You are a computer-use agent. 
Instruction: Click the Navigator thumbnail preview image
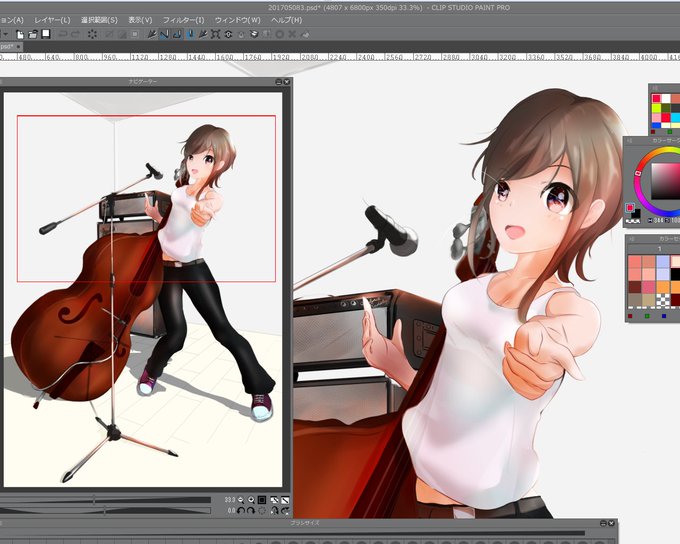click(143, 289)
